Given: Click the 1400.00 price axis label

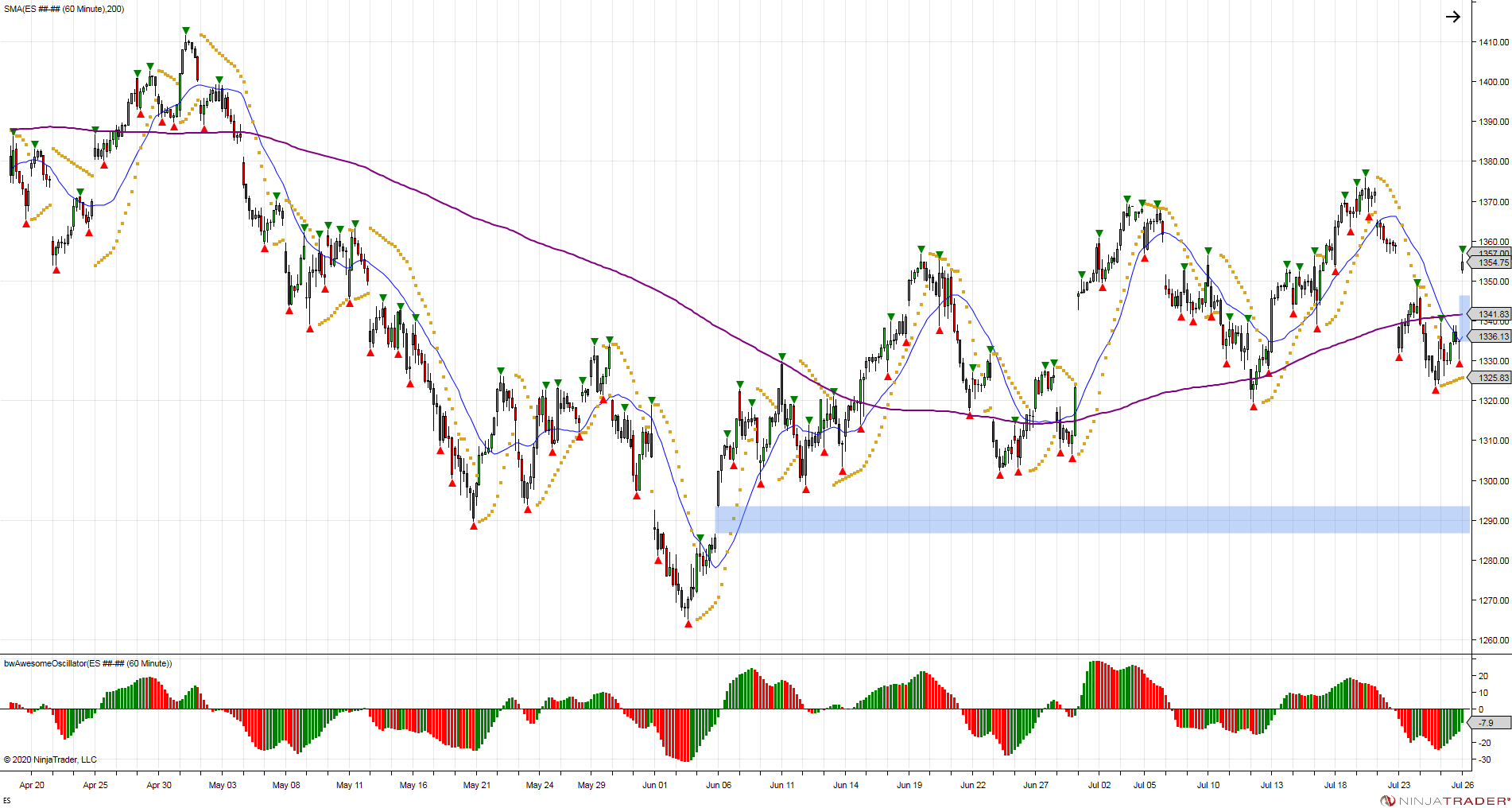Looking at the screenshot, I should tap(1494, 82).
